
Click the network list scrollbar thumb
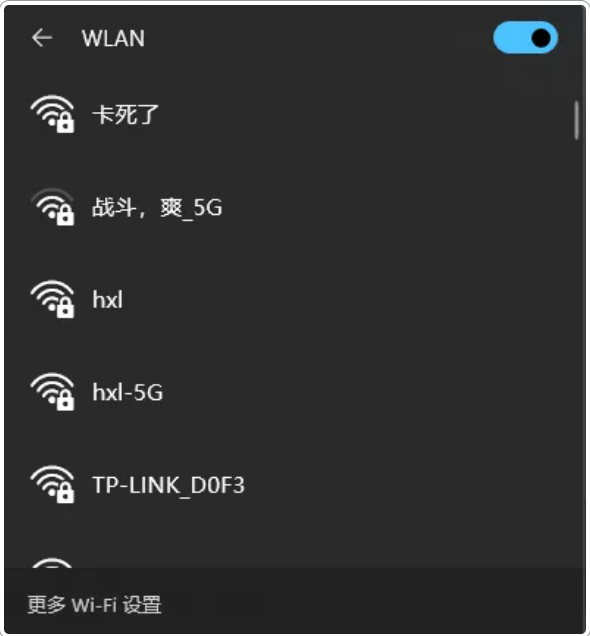point(576,120)
